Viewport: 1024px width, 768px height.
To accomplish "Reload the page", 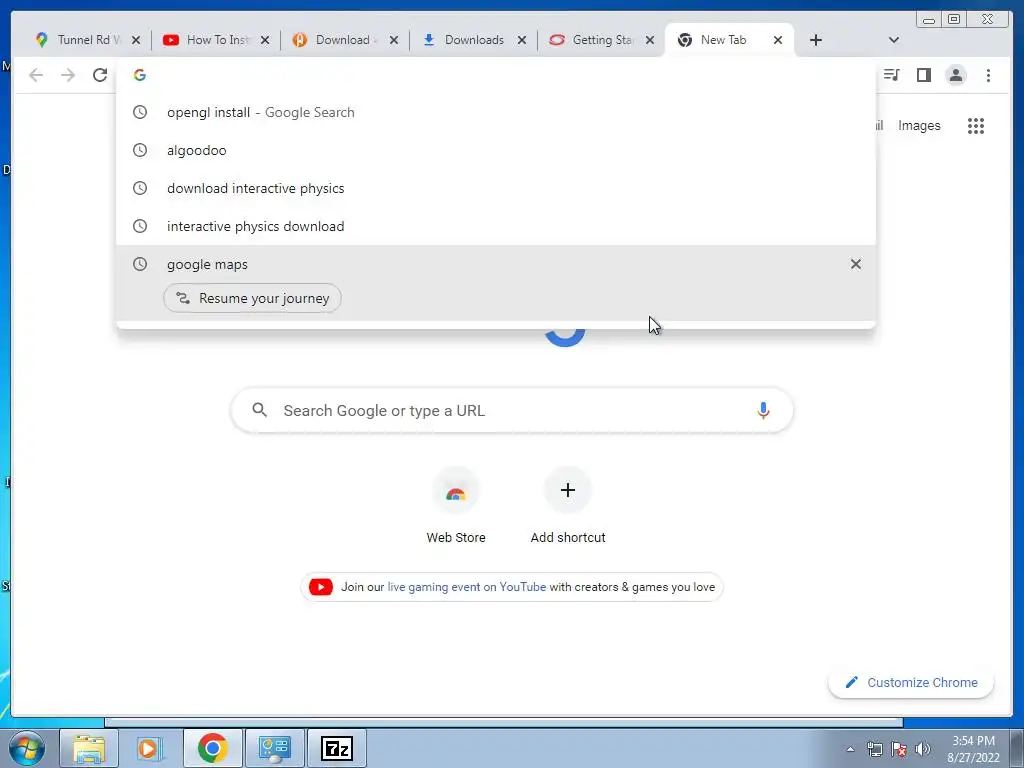I will [x=100, y=75].
